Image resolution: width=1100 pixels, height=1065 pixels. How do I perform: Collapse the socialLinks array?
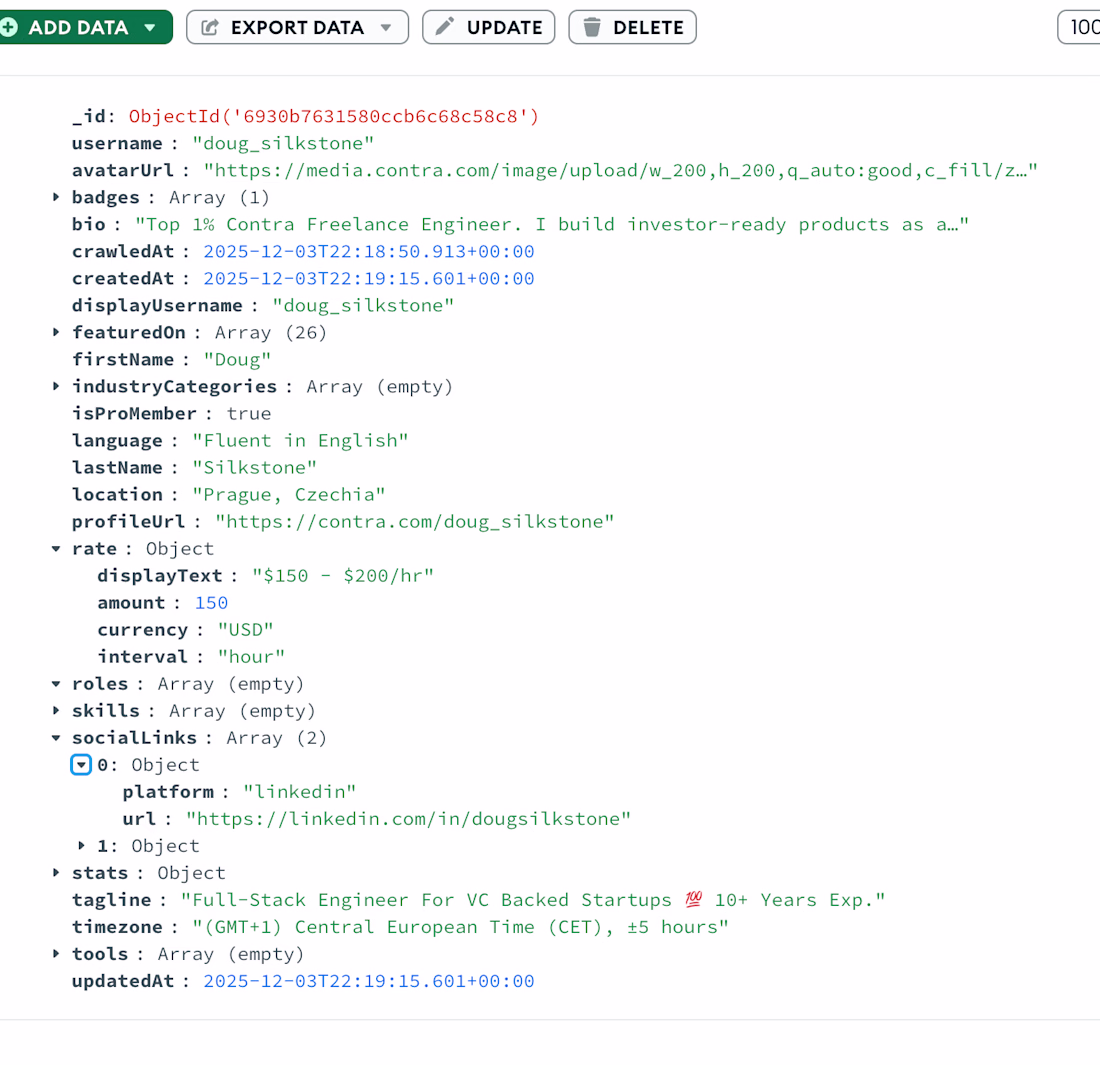click(56, 738)
